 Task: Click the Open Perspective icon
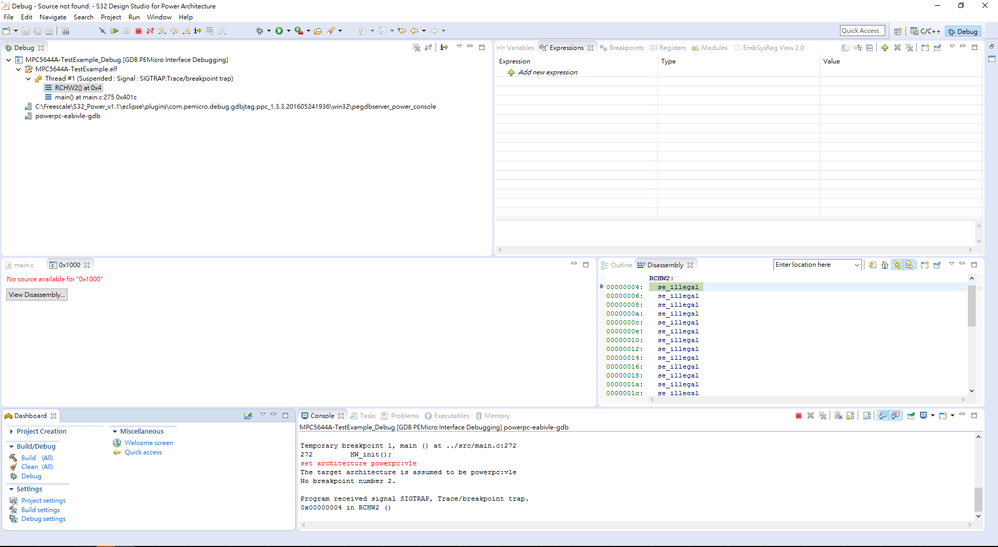coord(897,31)
